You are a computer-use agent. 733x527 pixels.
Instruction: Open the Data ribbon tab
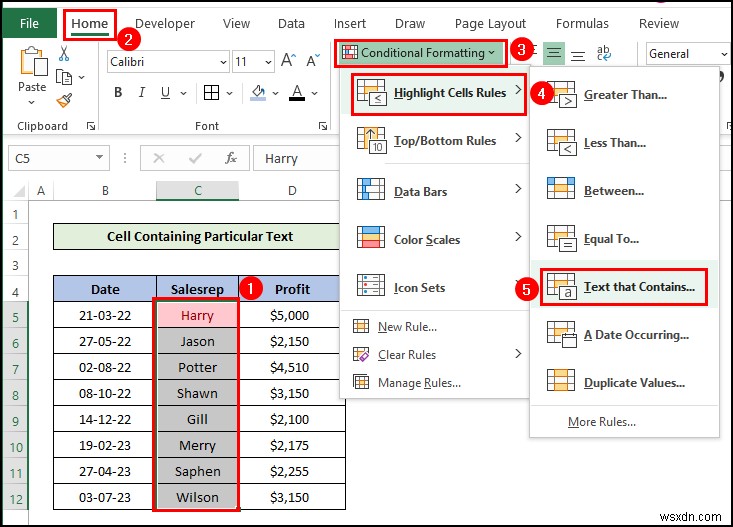(291, 23)
